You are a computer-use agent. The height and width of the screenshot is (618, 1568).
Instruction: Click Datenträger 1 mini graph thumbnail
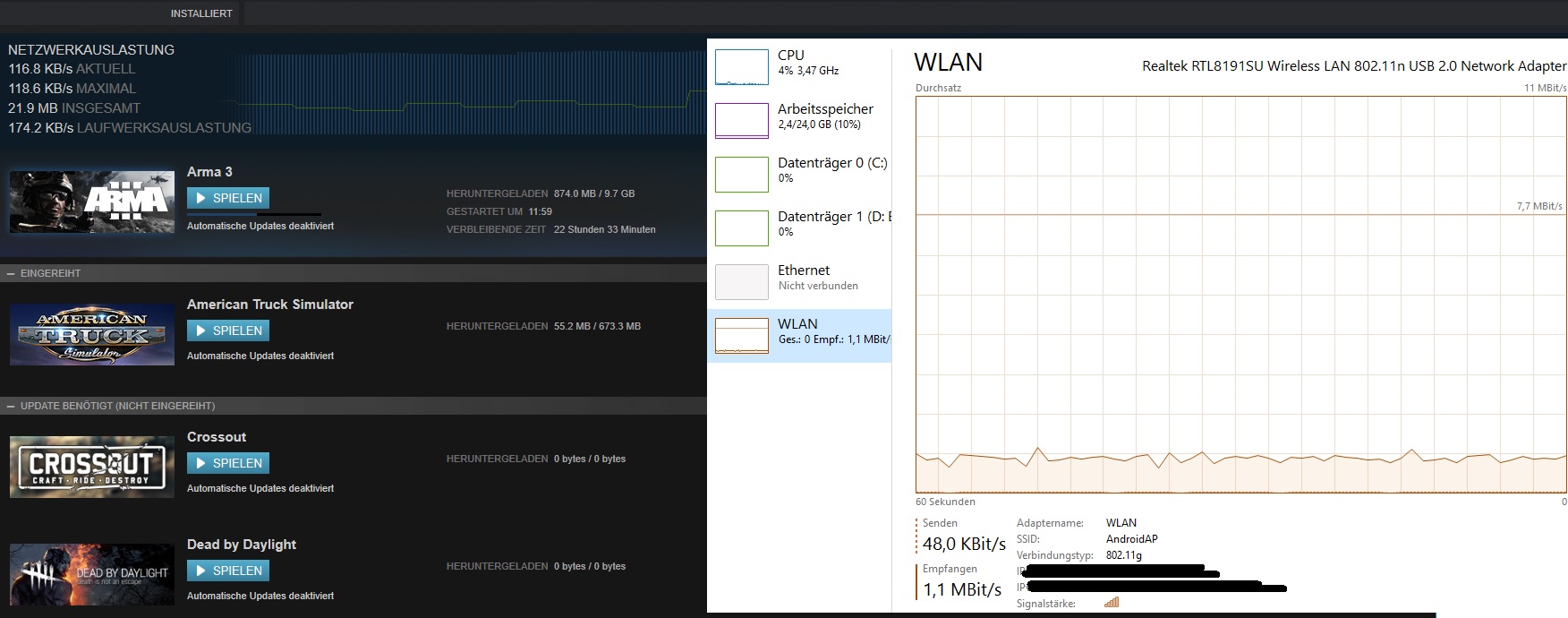coord(742,228)
